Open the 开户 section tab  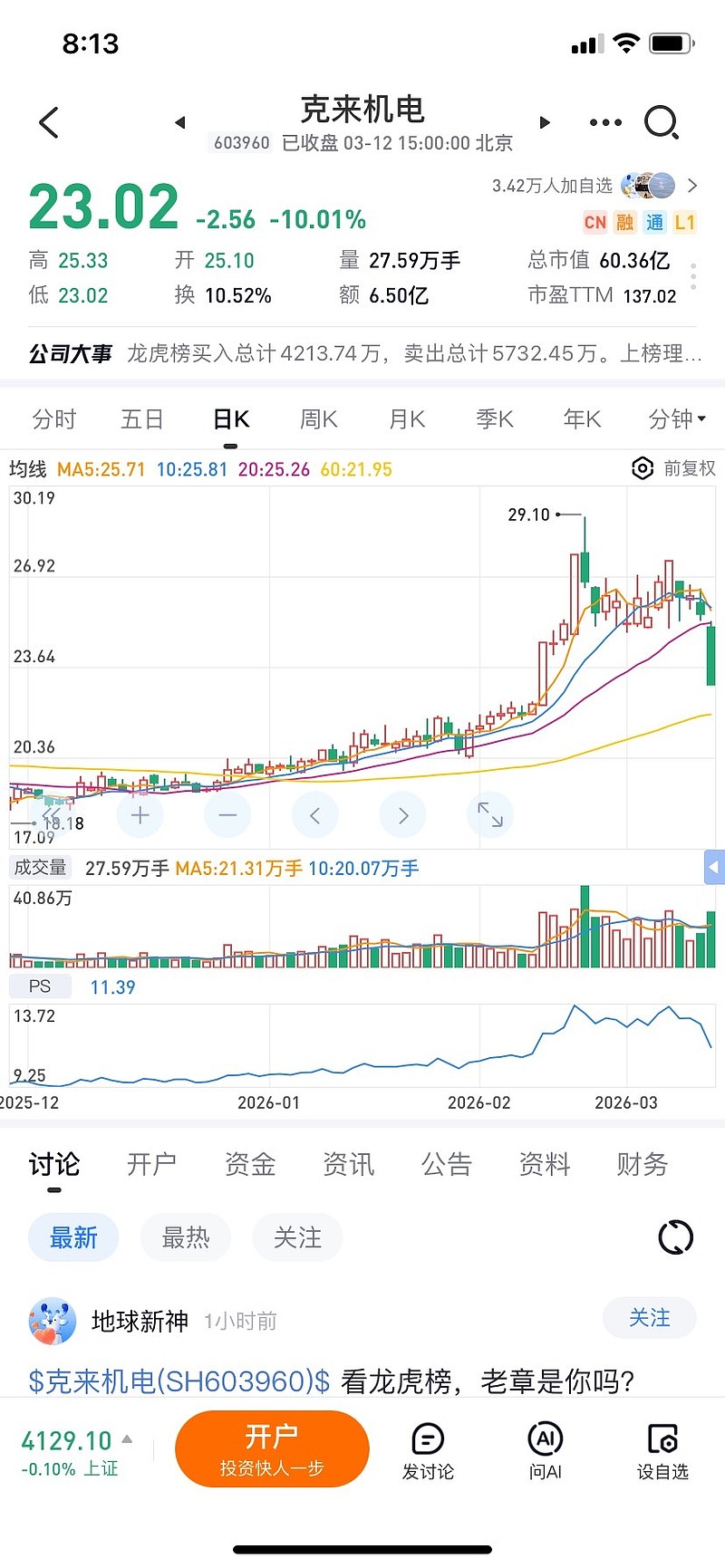pyautogui.click(x=151, y=1164)
